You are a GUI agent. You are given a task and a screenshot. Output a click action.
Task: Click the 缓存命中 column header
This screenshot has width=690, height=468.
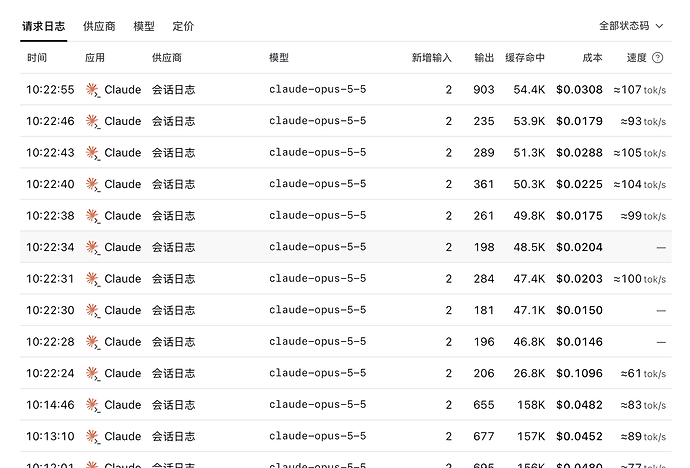[x=525, y=58]
